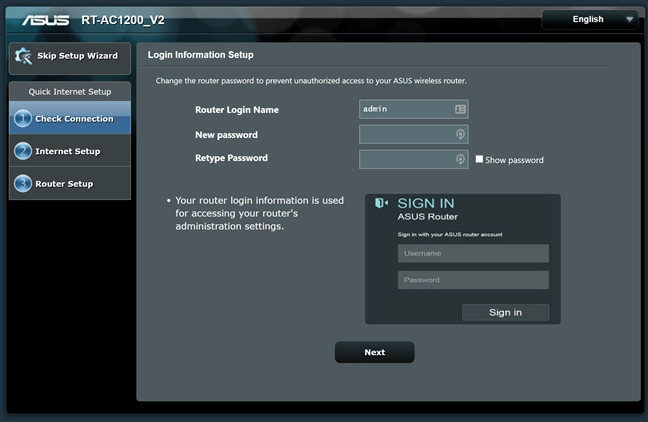
Task: Click the sign-in door icon beside SIGN IN
Action: (381, 203)
